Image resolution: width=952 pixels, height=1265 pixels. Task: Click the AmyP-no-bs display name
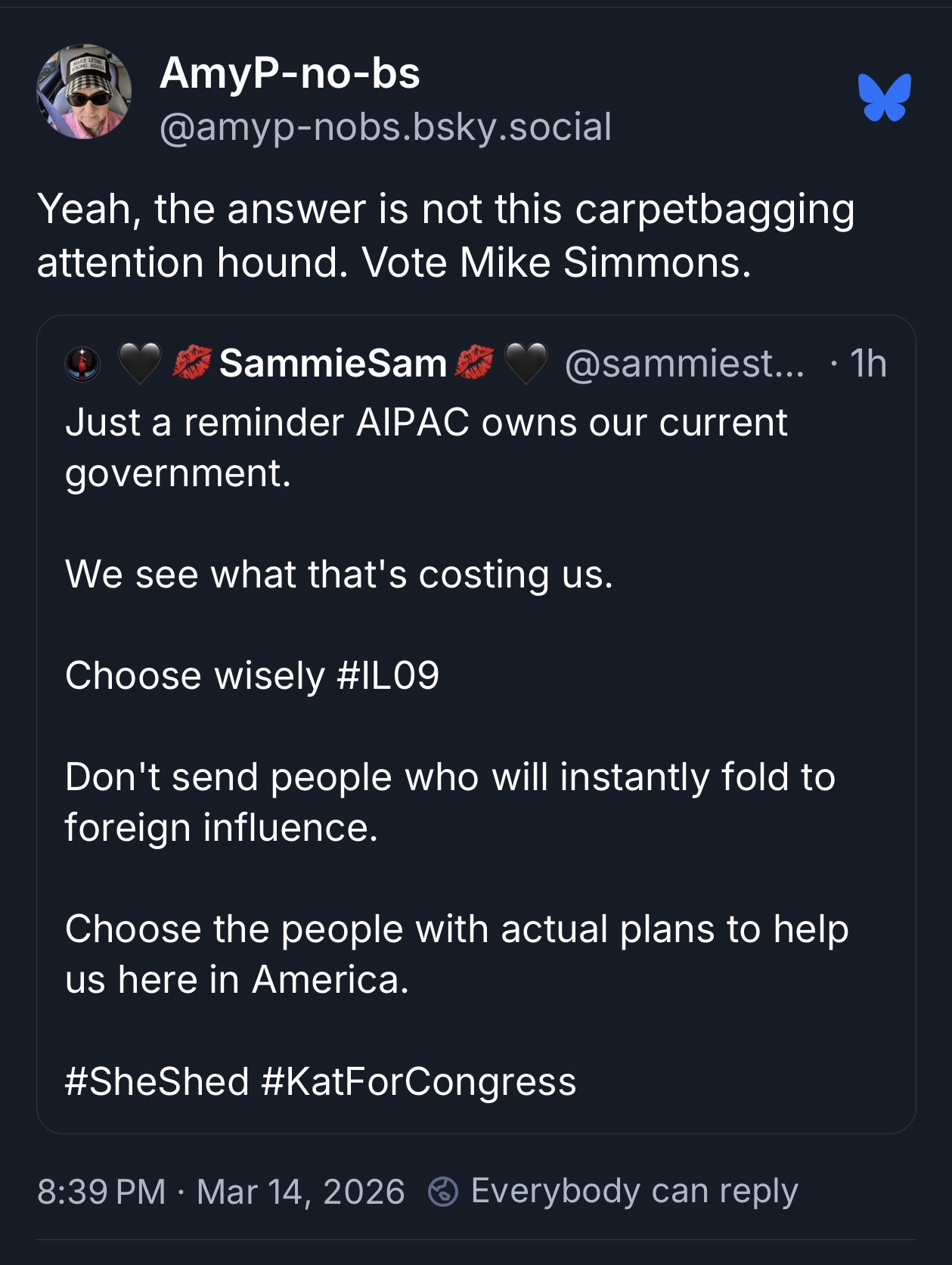(x=289, y=73)
